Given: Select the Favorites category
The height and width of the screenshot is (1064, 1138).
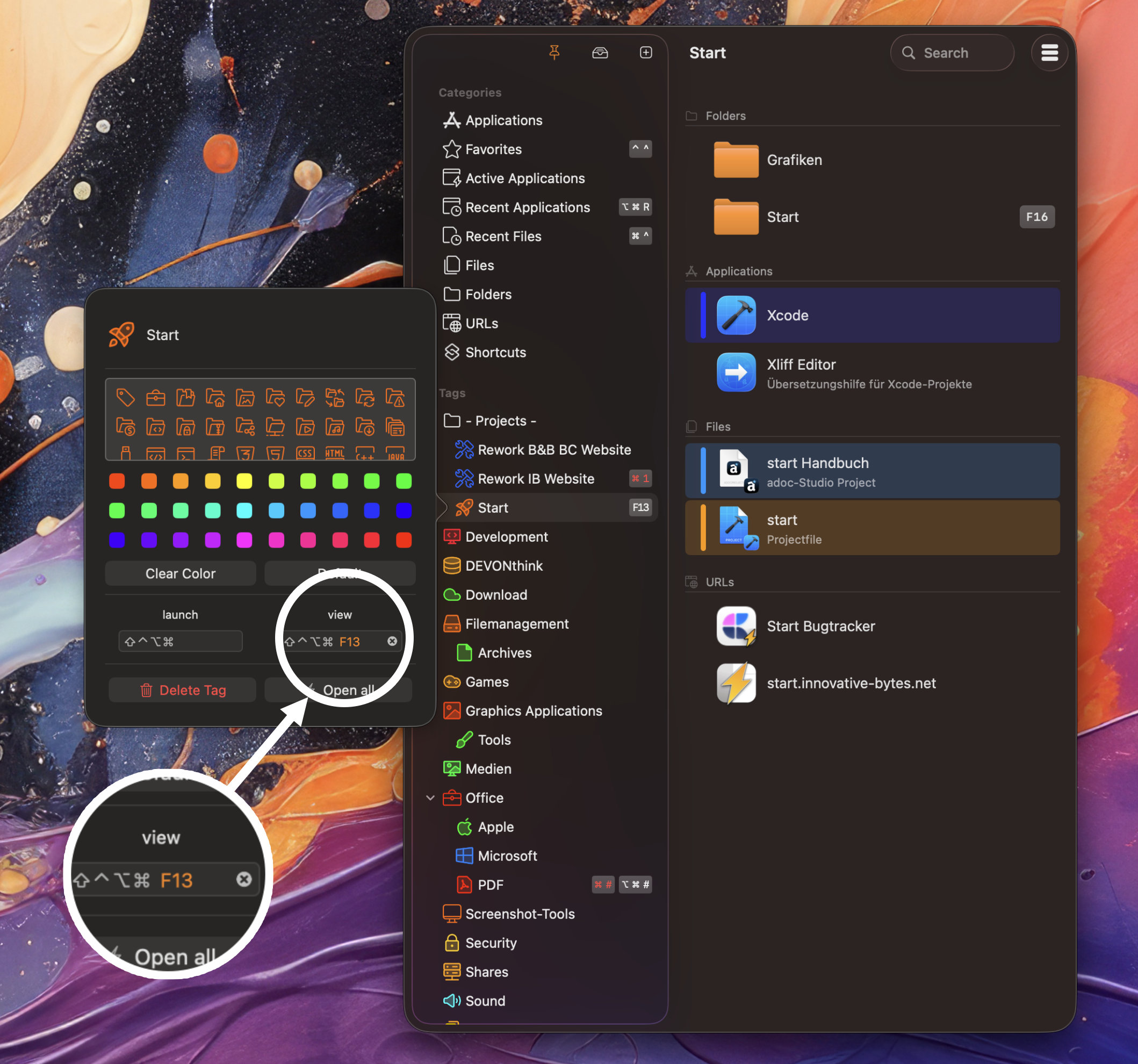Looking at the screenshot, I should pyautogui.click(x=493, y=149).
